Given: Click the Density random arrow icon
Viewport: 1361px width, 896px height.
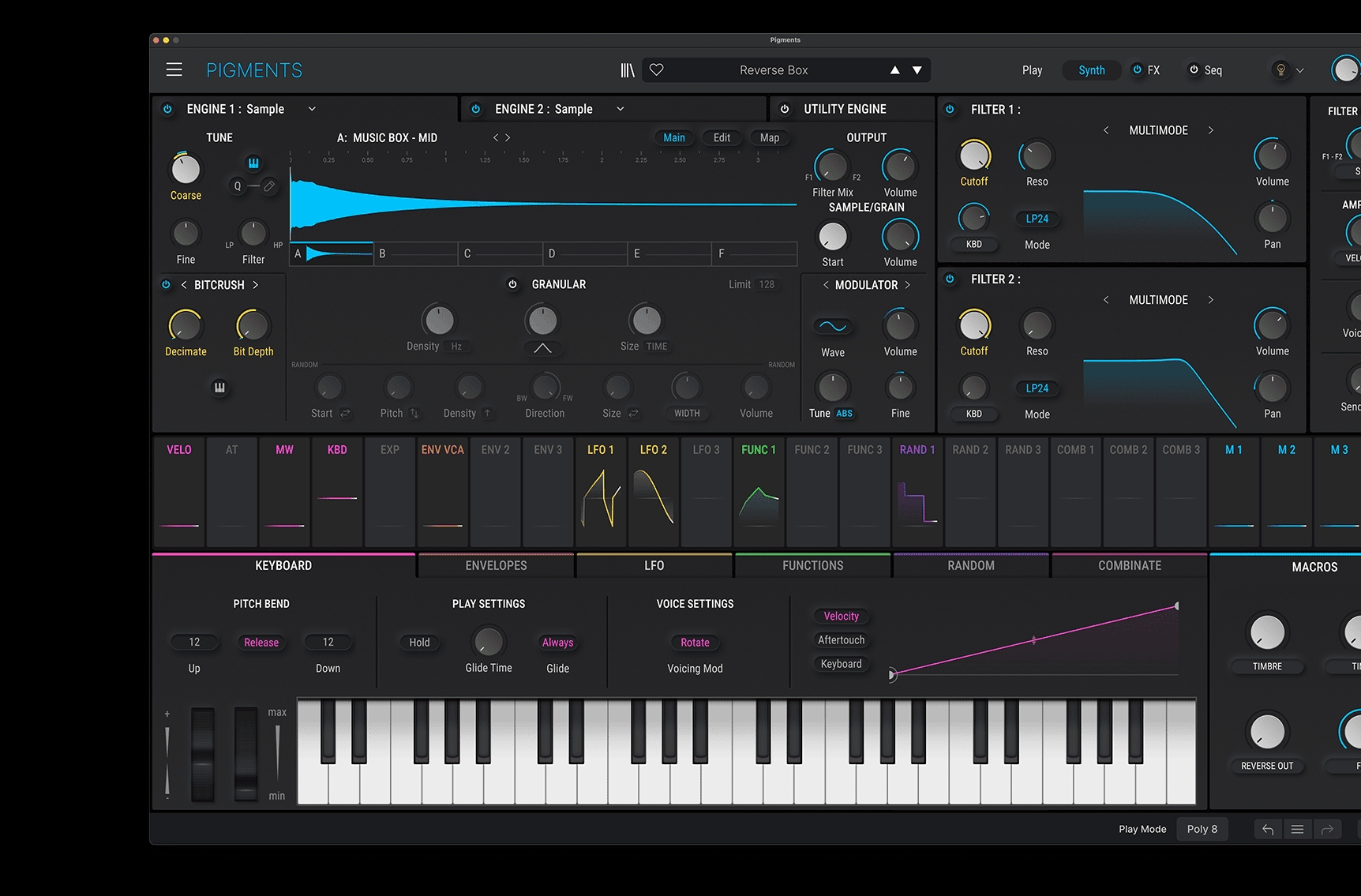Looking at the screenshot, I should coord(487,413).
